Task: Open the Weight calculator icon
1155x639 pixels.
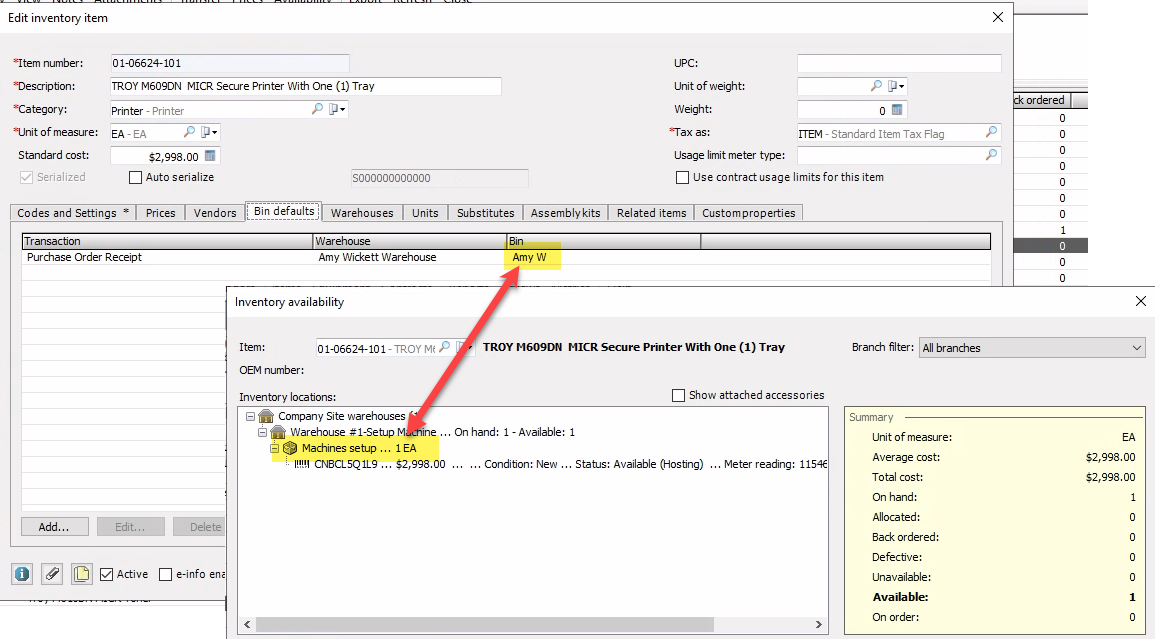Action: 897,109
